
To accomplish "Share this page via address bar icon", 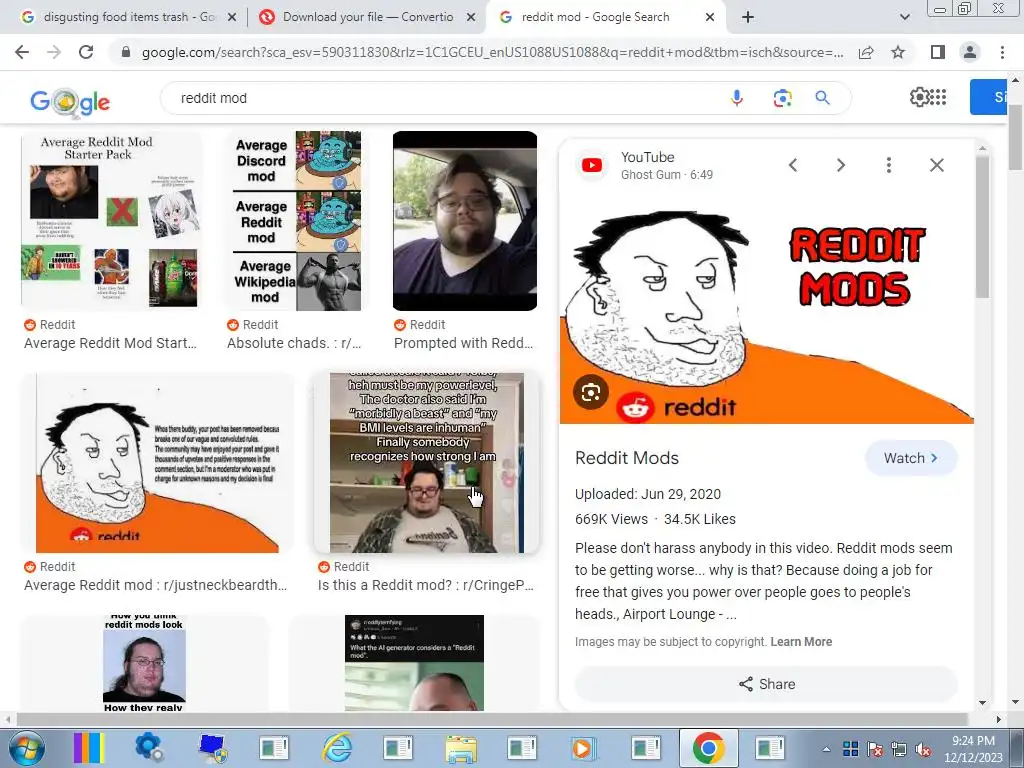I will tap(866, 52).
